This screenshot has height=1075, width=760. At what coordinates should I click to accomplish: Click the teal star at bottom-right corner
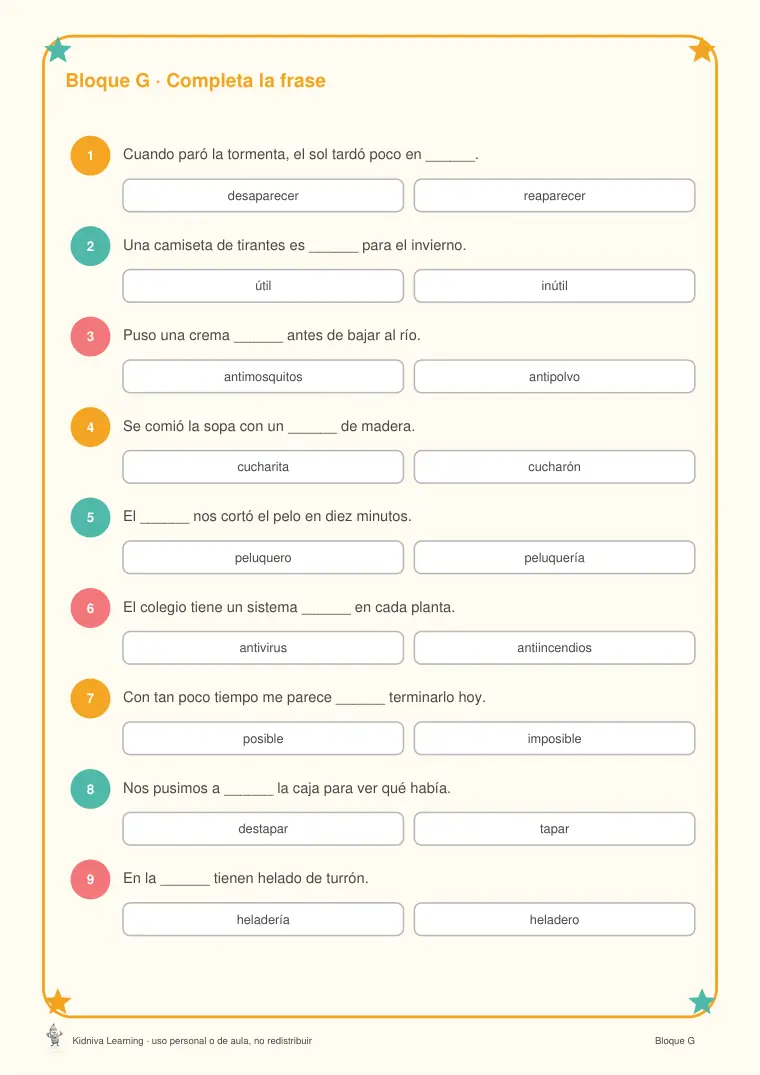click(702, 1002)
